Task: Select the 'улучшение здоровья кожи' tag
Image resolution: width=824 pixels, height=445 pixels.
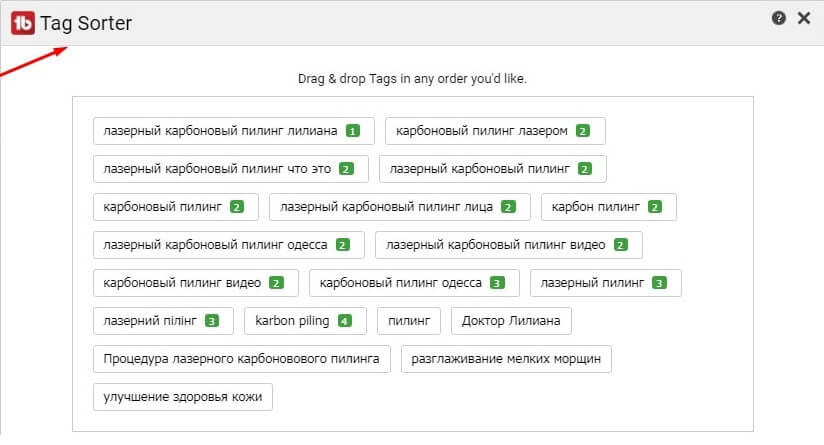Action: pos(182,397)
